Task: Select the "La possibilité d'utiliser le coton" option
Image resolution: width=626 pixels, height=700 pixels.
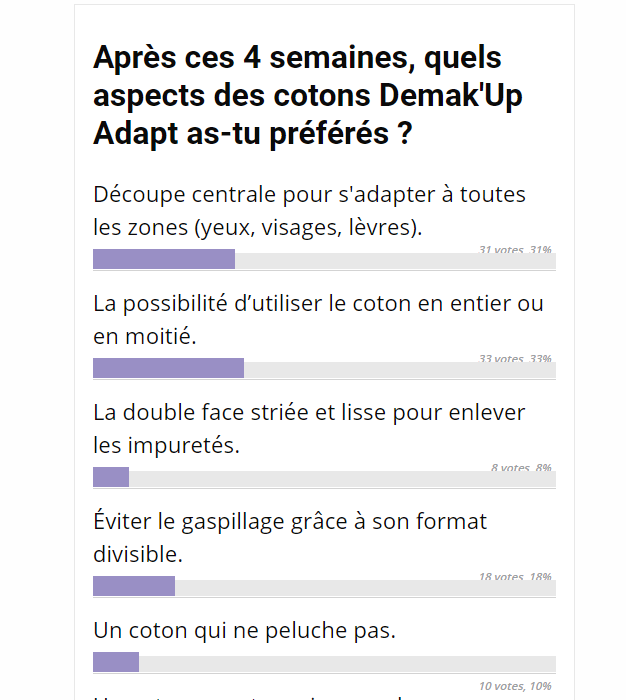Action: click(318, 319)
